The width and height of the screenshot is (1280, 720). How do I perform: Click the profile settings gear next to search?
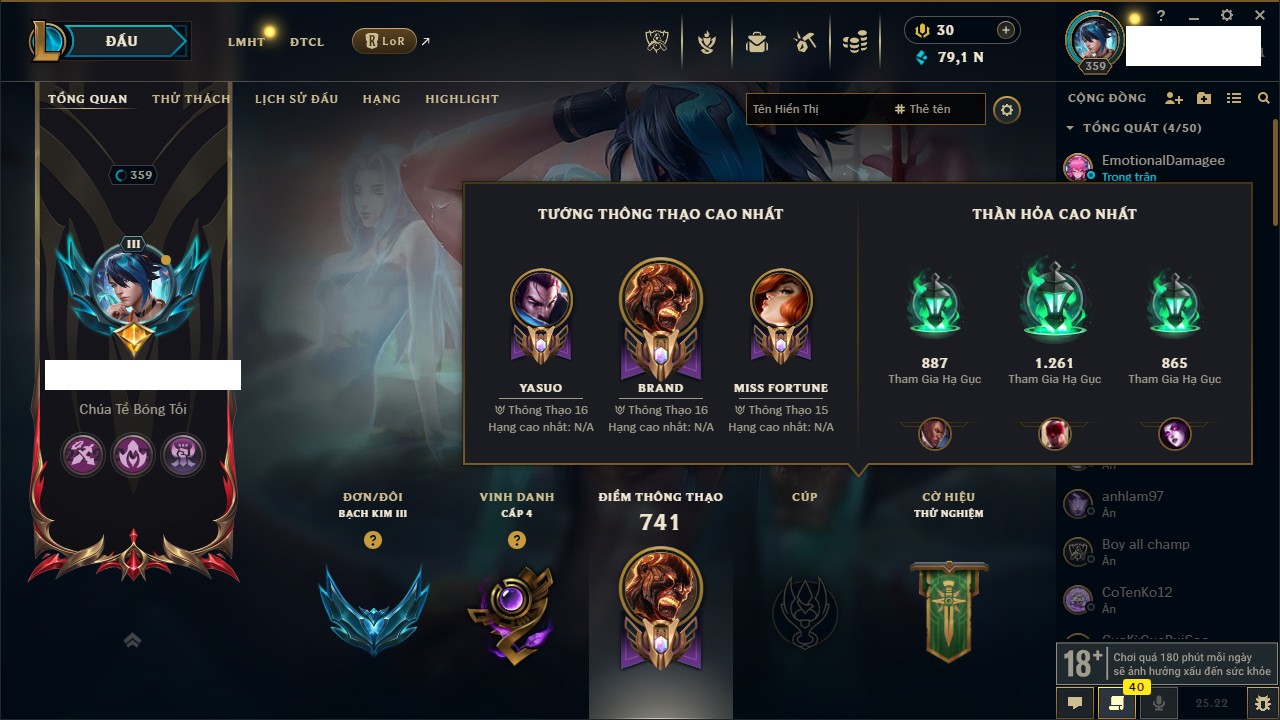click(1007, 109)
